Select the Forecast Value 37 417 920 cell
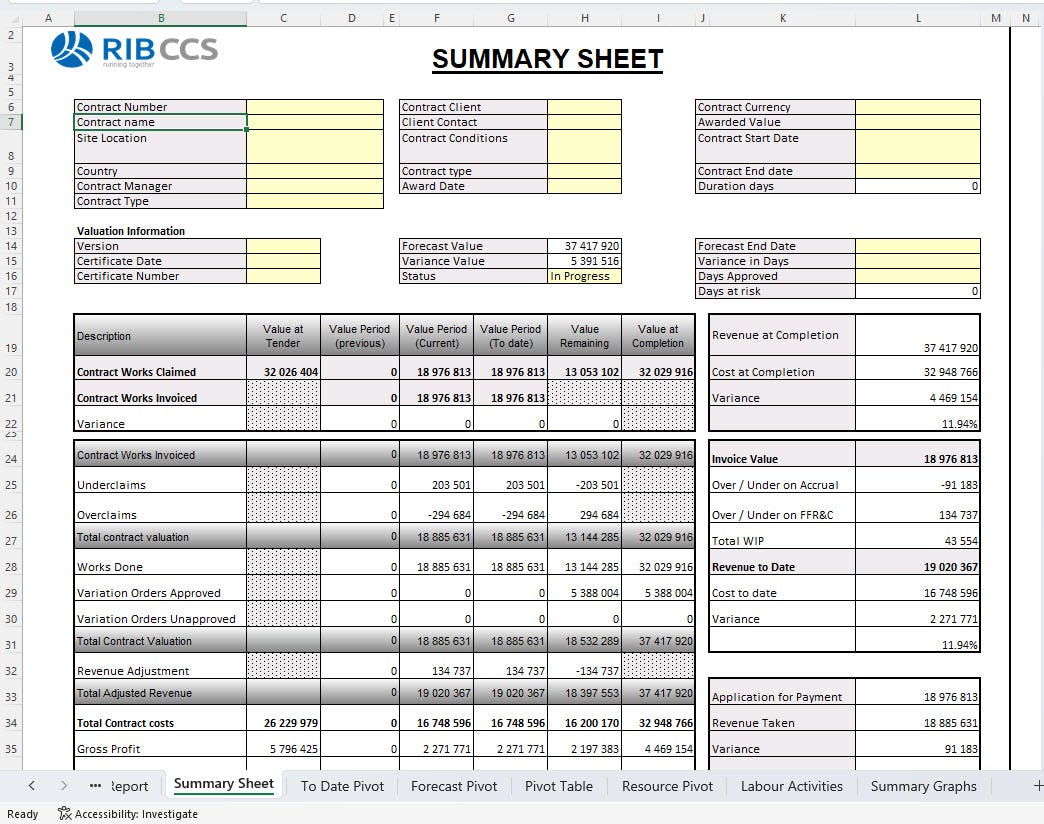 click(584, 246)
